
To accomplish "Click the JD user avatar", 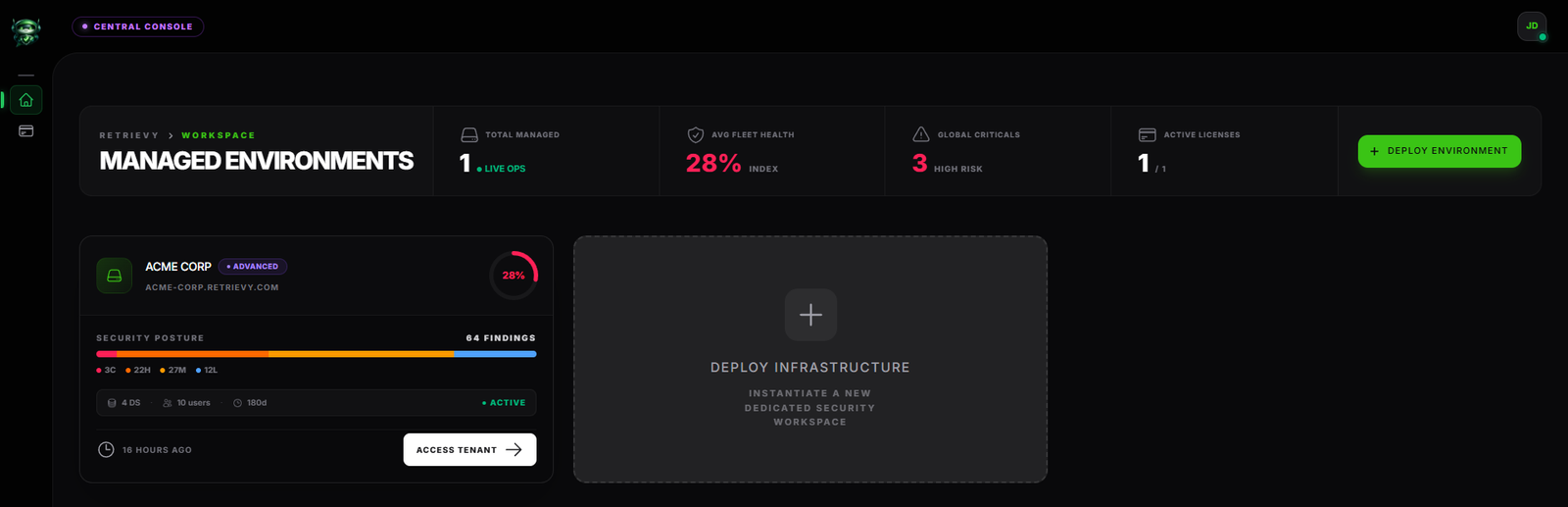I will point(1532,26).
